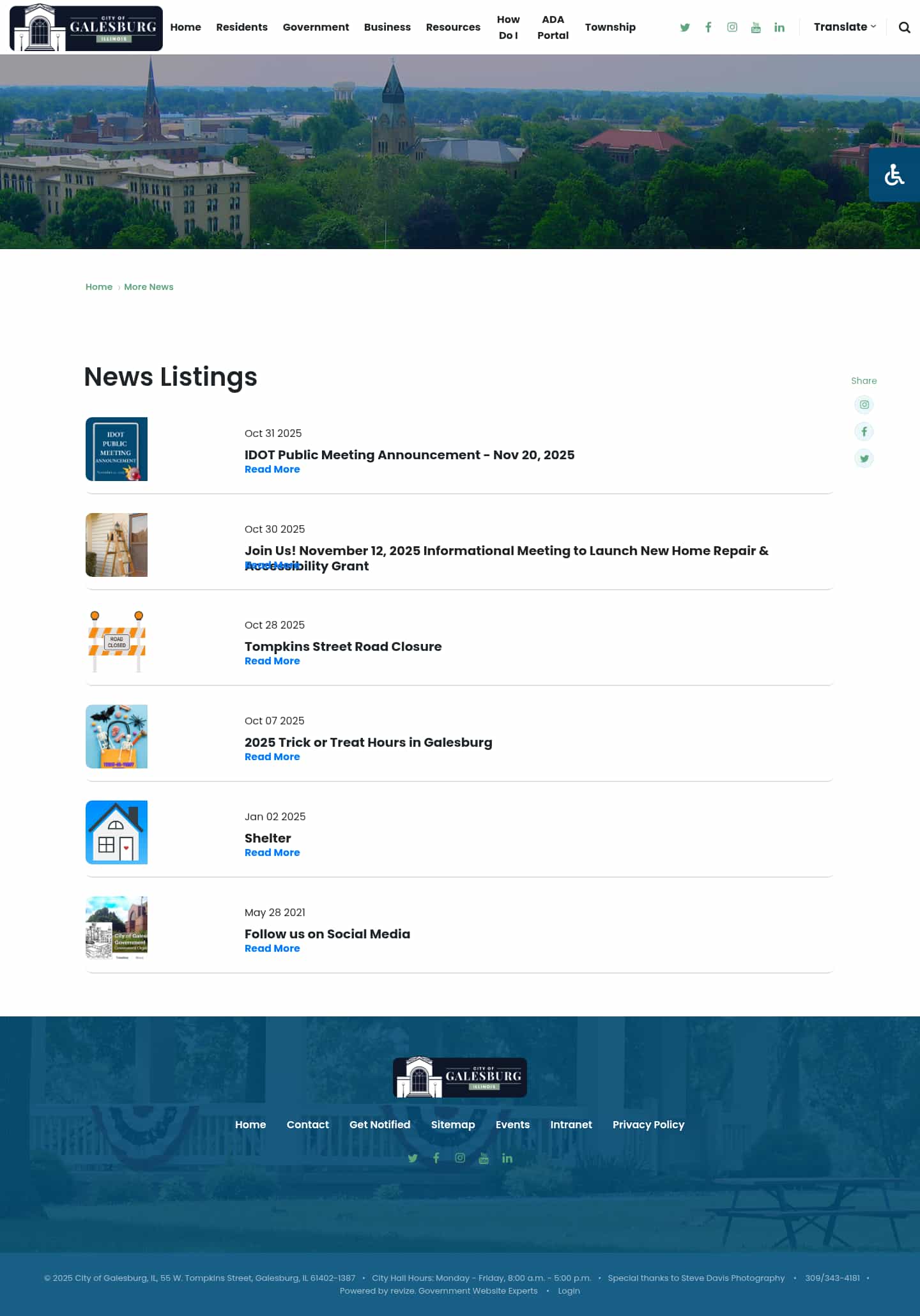Click footer Contact link
920x1316 pixels.
point(308,1124)
